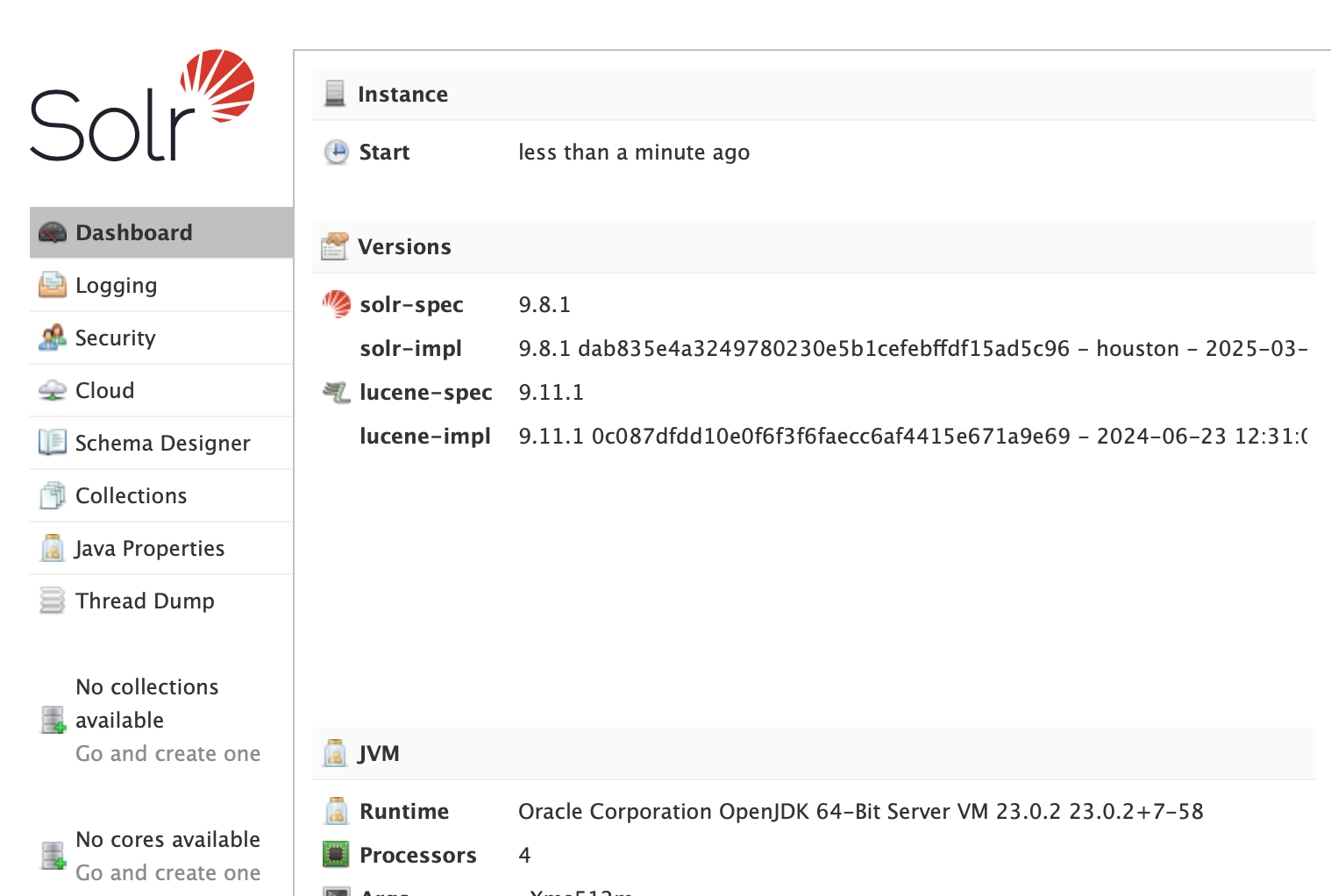The width and height of the screenshot is (1331, 896).
Task: Click the Solr logo
Action: coord(142,105)
